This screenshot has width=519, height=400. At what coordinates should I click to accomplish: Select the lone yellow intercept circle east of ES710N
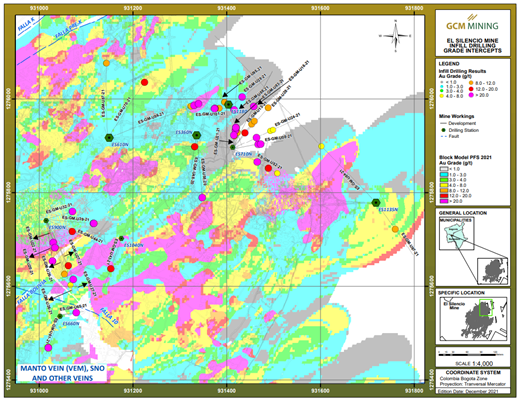coord(321,146)
